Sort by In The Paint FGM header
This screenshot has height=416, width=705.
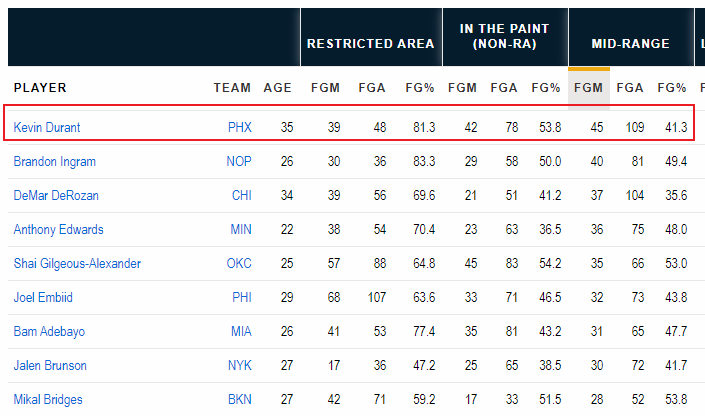click(x=462, y=88)
